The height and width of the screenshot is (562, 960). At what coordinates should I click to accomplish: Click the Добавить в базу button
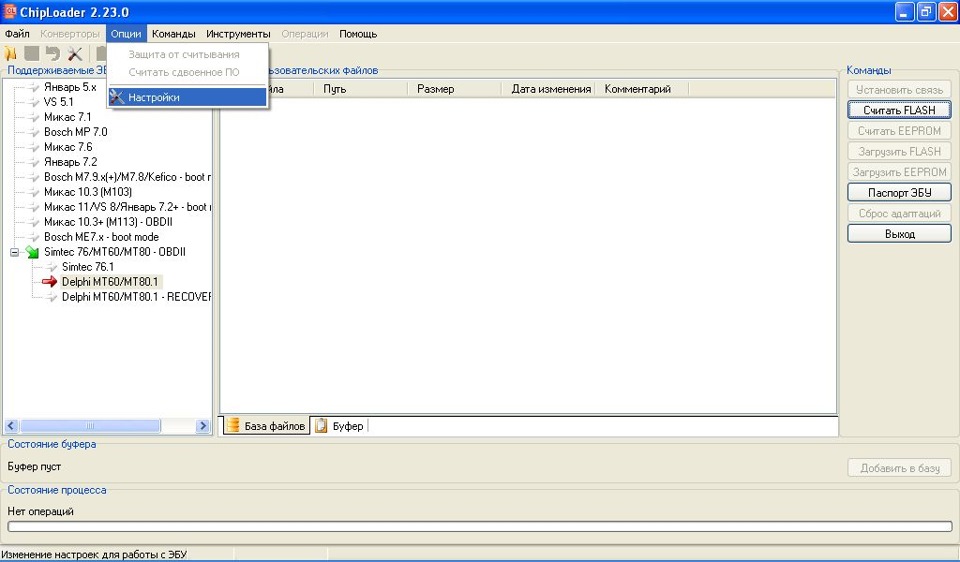pos(899,468)
